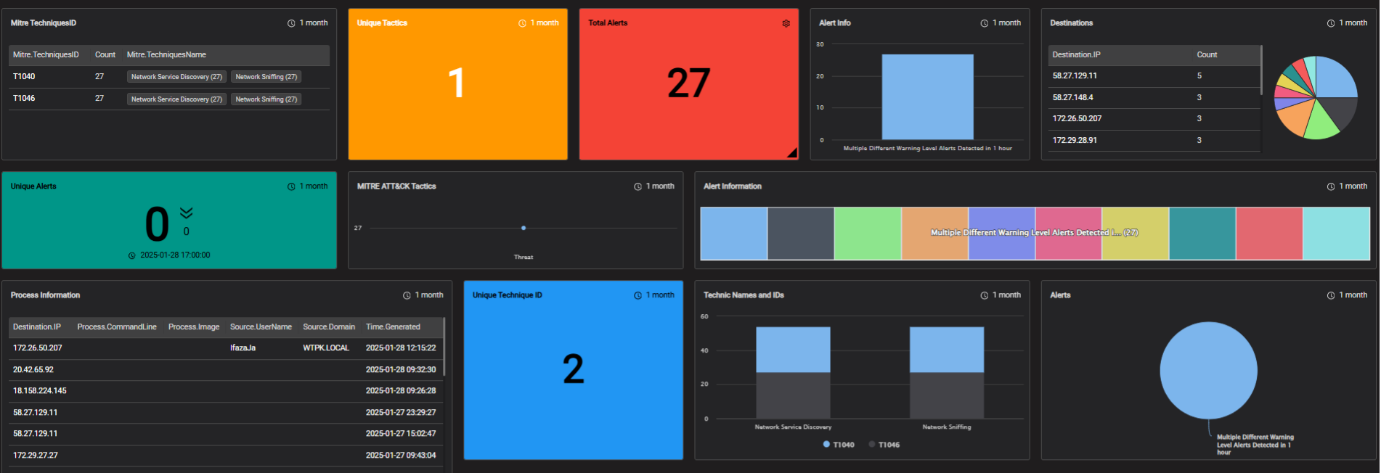Open the Total Alerts widget settings gear
The width and height of the screenshot is (1381, 473).
(x=787, y=22)
